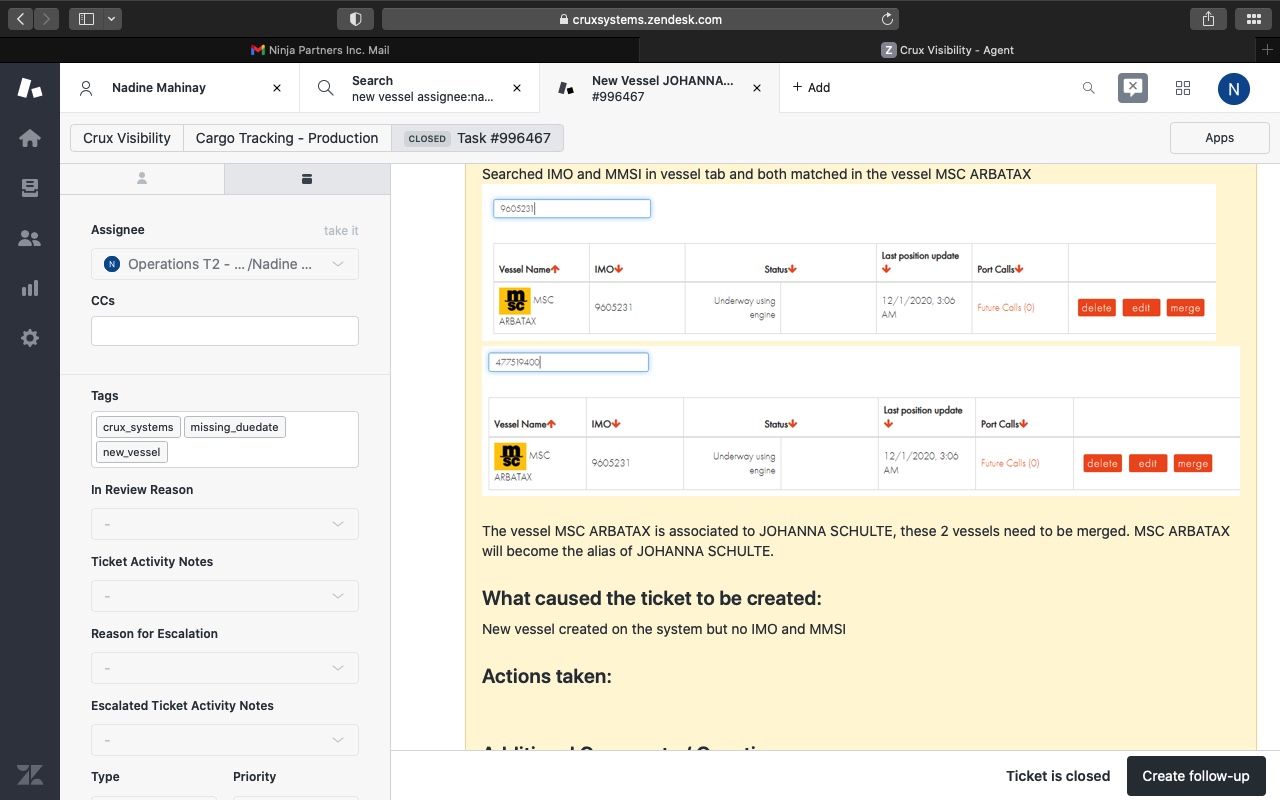Image resolution: width=1280 pixels, height=800 pixels.
Task: Expand the Assignee dropdown
Action: pyautogui.click(x=225, y=264)
